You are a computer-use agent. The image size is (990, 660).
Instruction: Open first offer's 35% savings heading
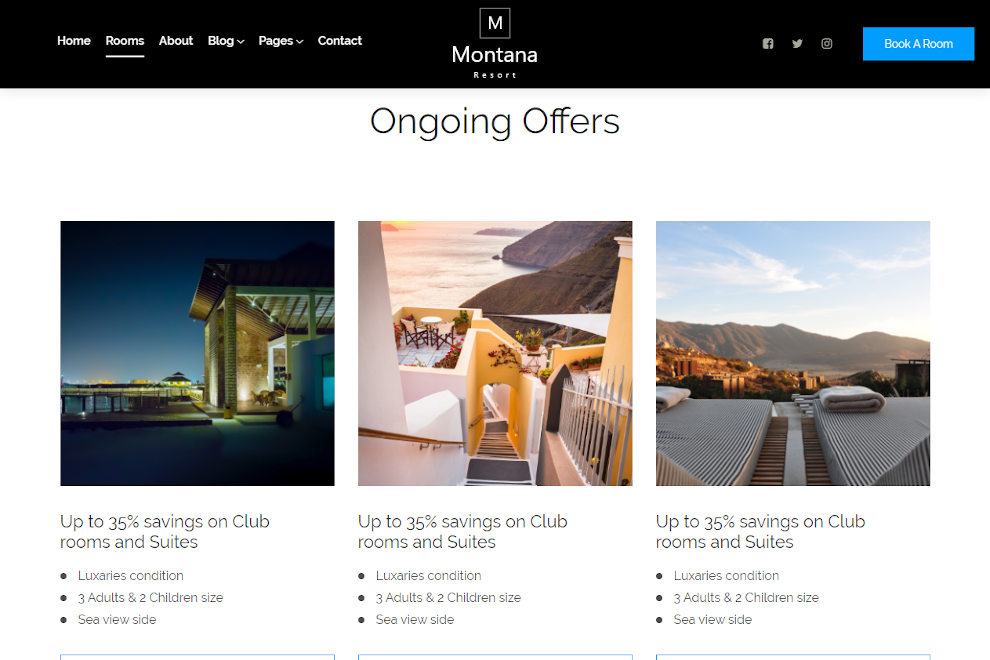[x=165, y=532]
